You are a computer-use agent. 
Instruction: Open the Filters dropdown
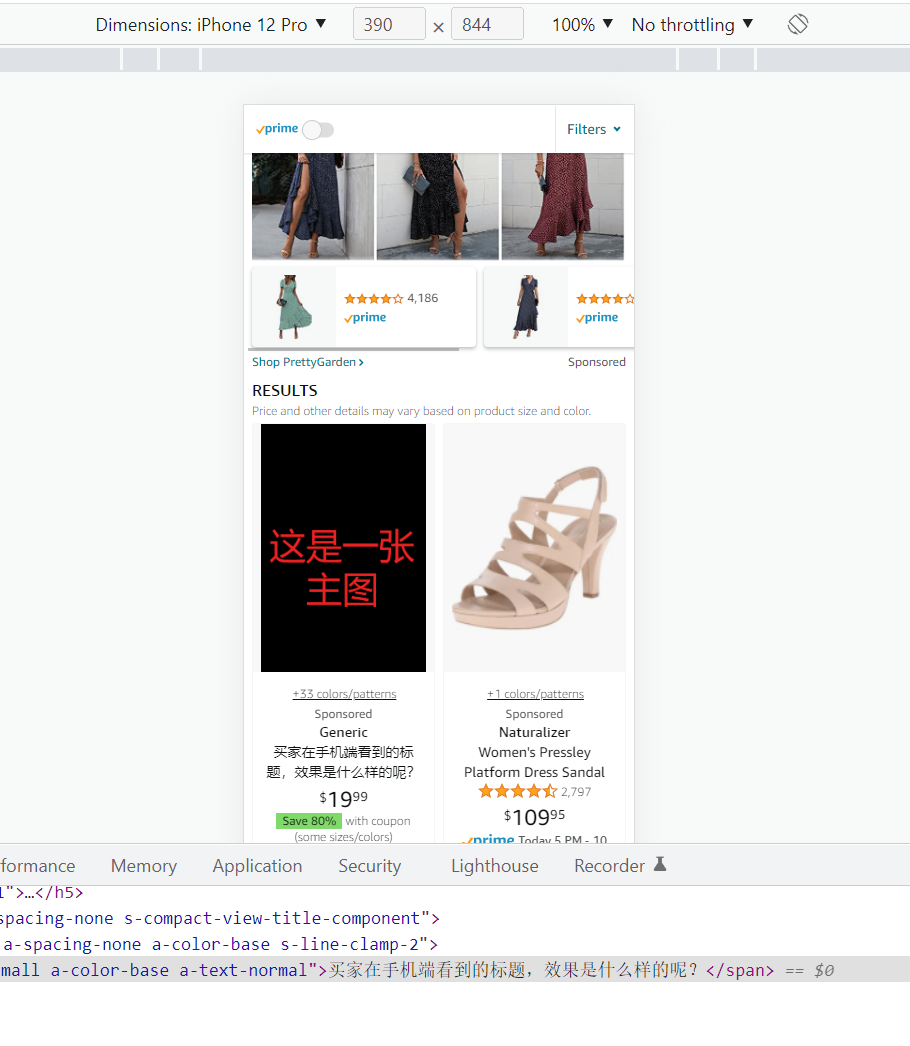594,129
